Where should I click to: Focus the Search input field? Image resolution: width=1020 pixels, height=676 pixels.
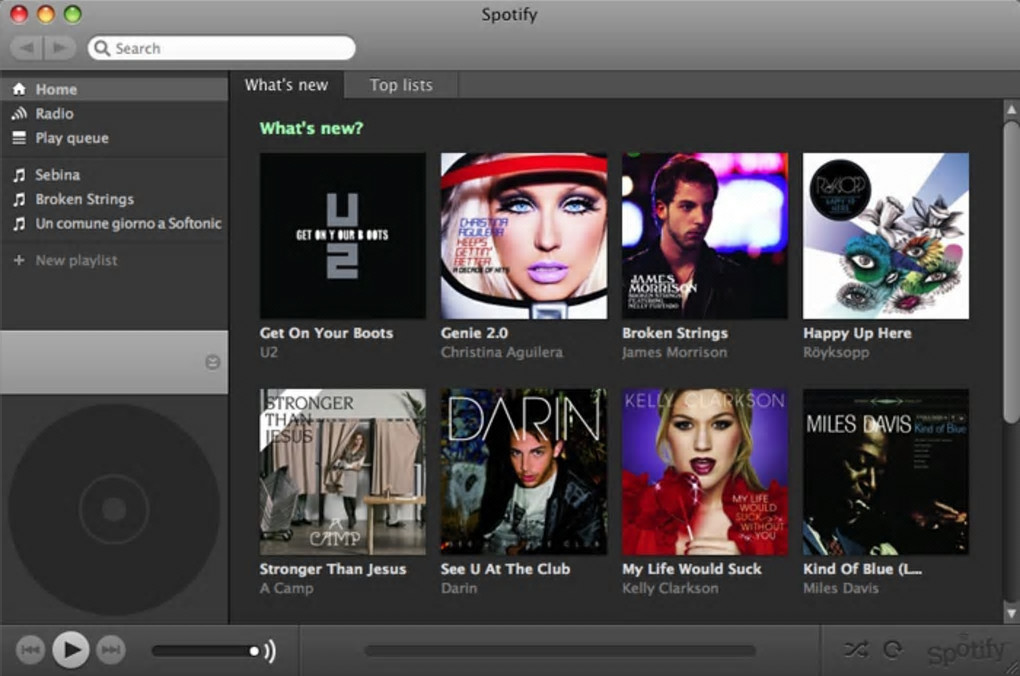click(x=222, y=48)
